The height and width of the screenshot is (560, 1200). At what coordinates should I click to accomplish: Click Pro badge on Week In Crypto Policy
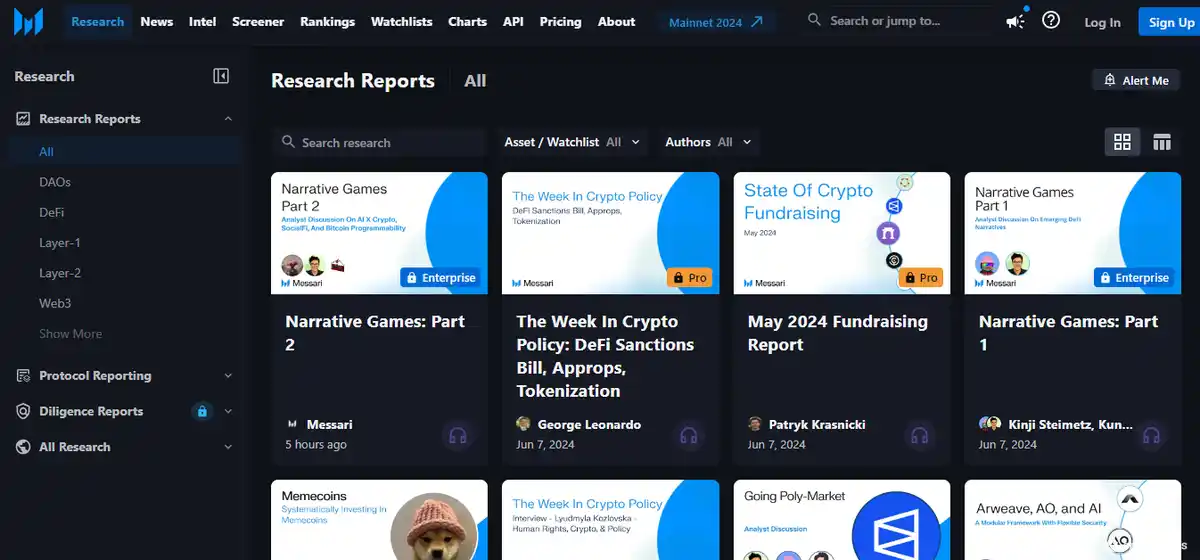[x=690, y=277]
